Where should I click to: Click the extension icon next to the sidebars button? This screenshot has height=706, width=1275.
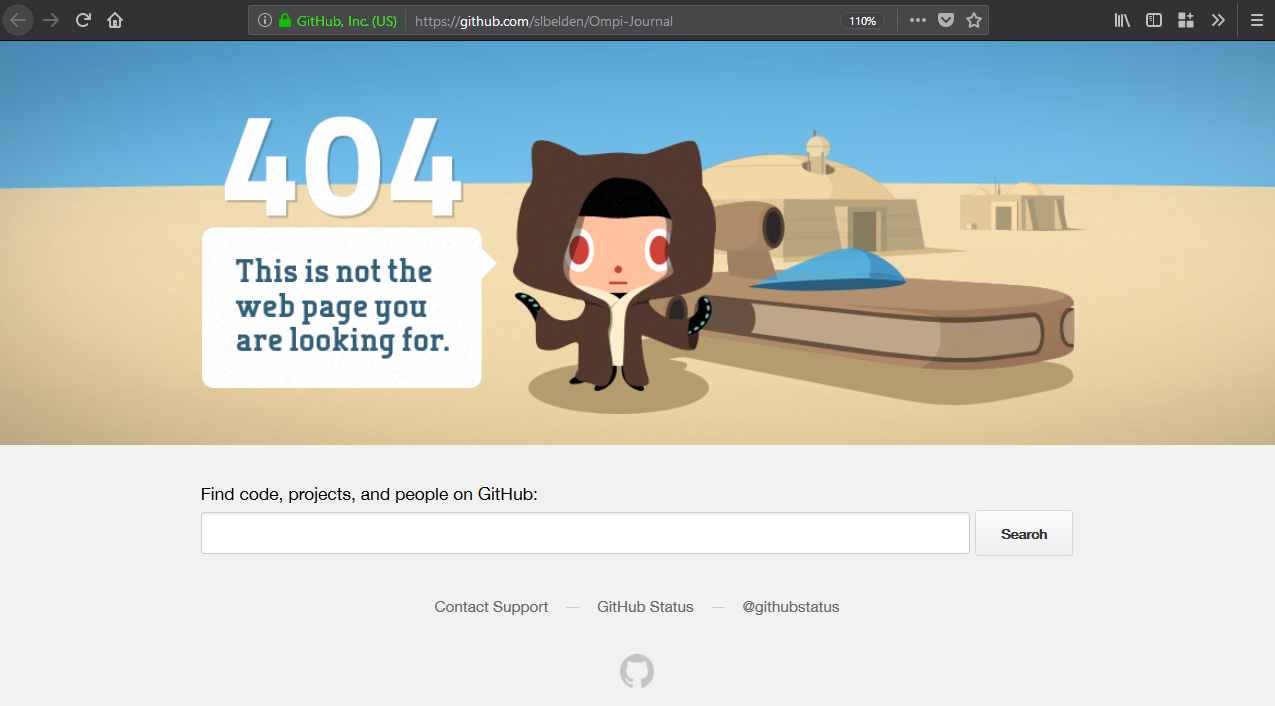click(1186, 20)
